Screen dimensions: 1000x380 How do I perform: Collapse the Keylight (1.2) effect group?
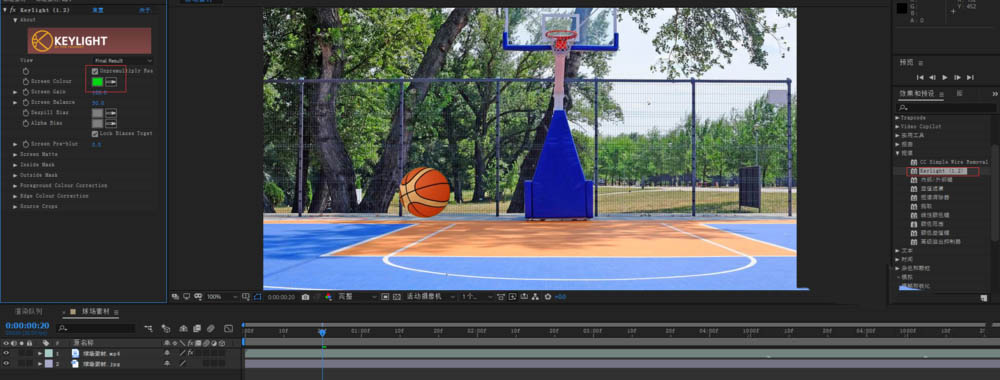[x=5, y=10]
